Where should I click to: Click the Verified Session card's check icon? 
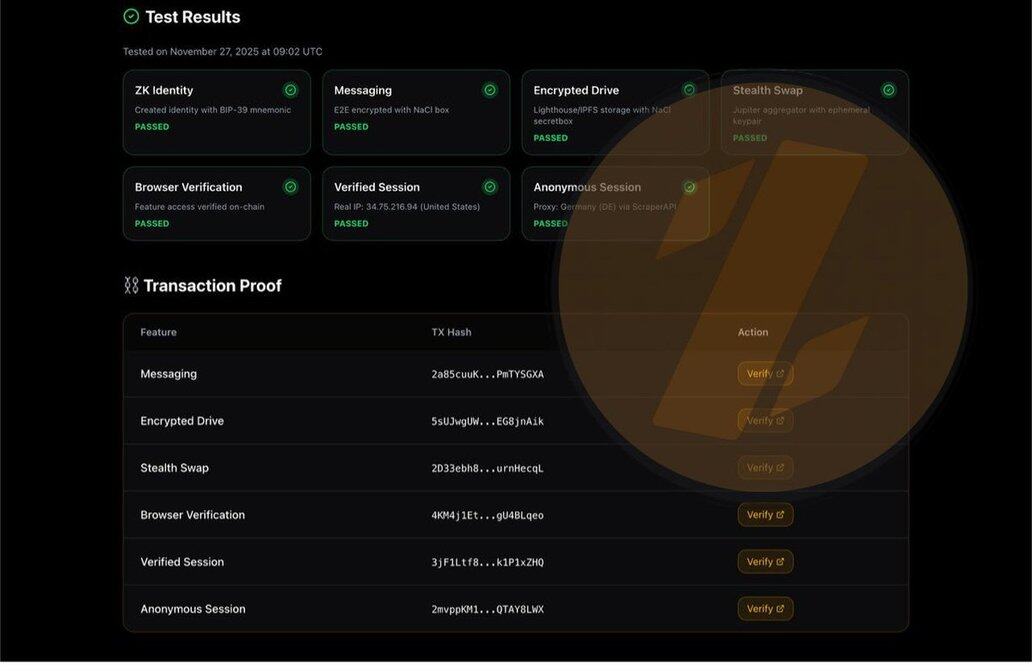[x=490, y=187]
